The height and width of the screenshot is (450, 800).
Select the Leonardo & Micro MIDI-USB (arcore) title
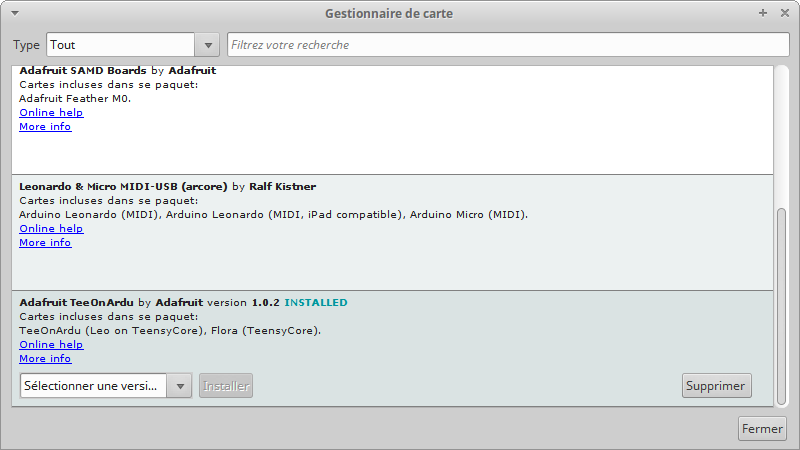tap(123, 187)
